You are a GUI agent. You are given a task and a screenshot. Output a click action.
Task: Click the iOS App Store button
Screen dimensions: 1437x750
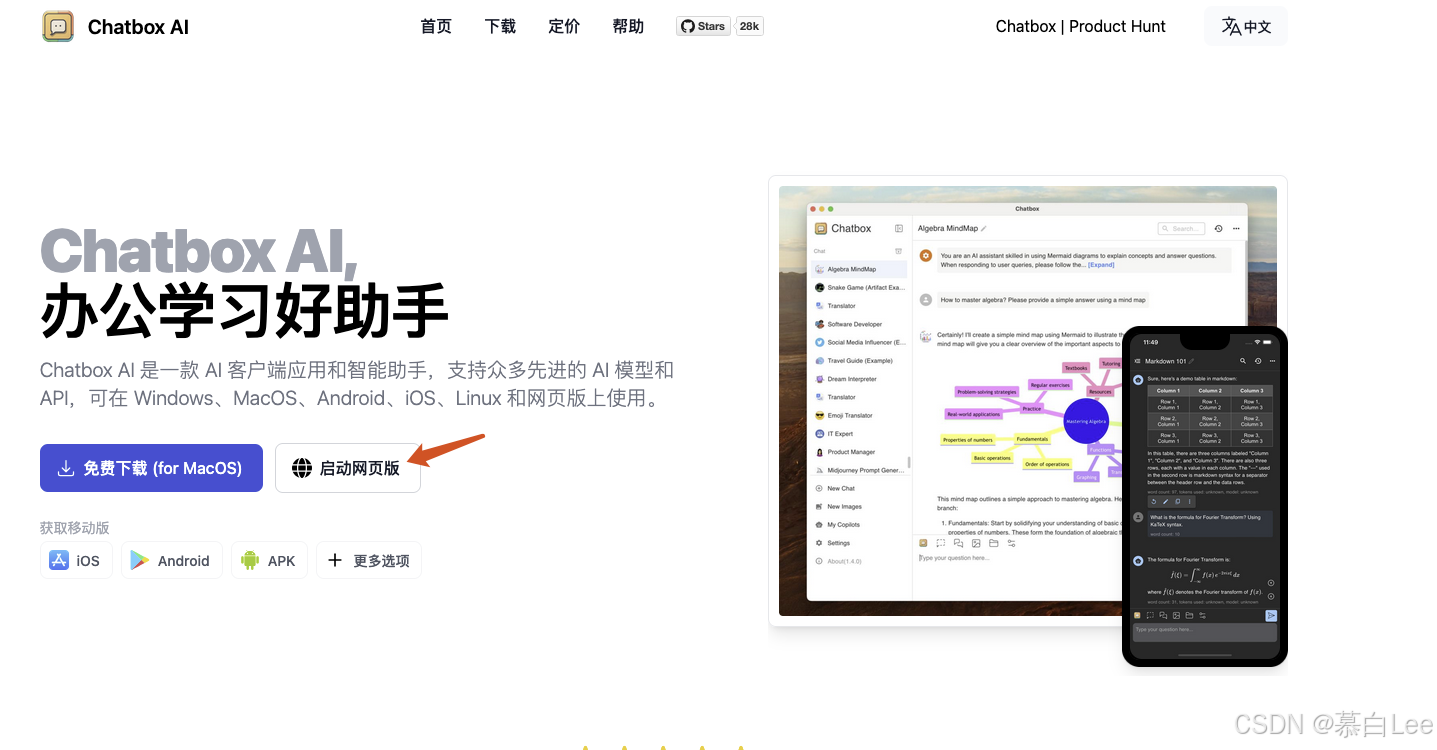coord(76,560)
